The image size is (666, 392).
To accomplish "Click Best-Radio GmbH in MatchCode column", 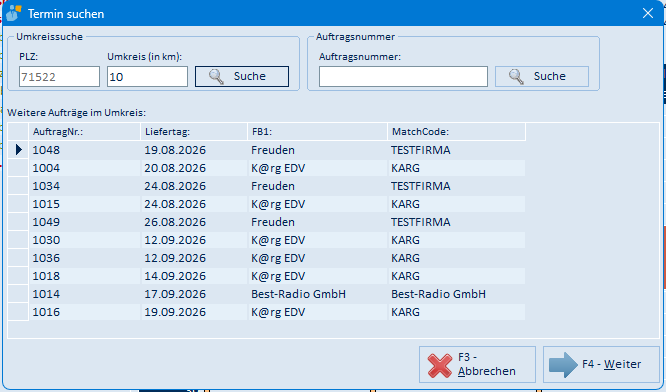I will tap(438, 294).
